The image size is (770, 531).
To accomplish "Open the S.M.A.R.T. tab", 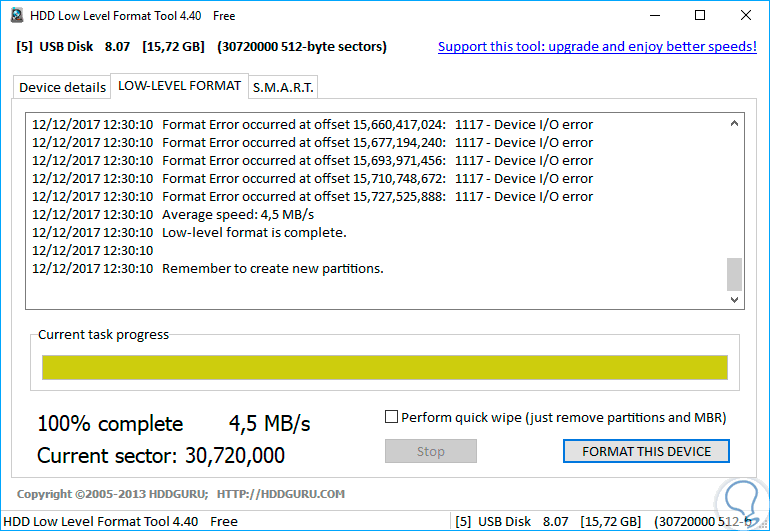I will 283,87.
